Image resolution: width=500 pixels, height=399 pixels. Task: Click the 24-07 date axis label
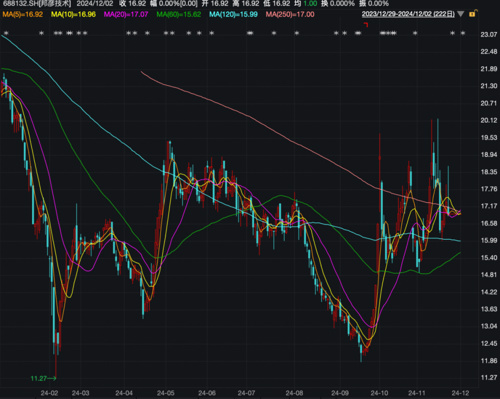click(246, 393)
